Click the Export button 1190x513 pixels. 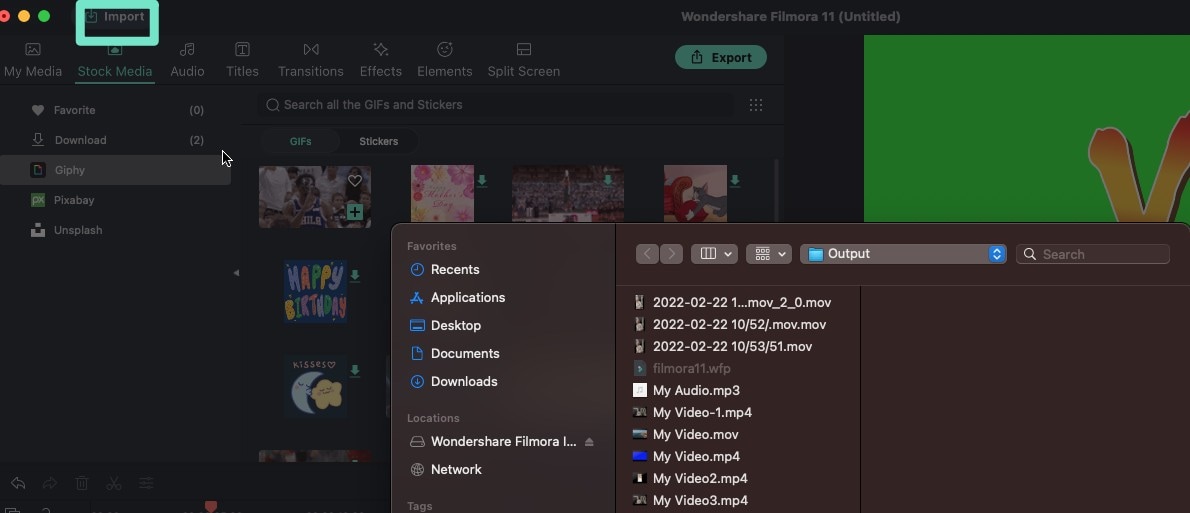pyautogui.click(x=720, y=57)
